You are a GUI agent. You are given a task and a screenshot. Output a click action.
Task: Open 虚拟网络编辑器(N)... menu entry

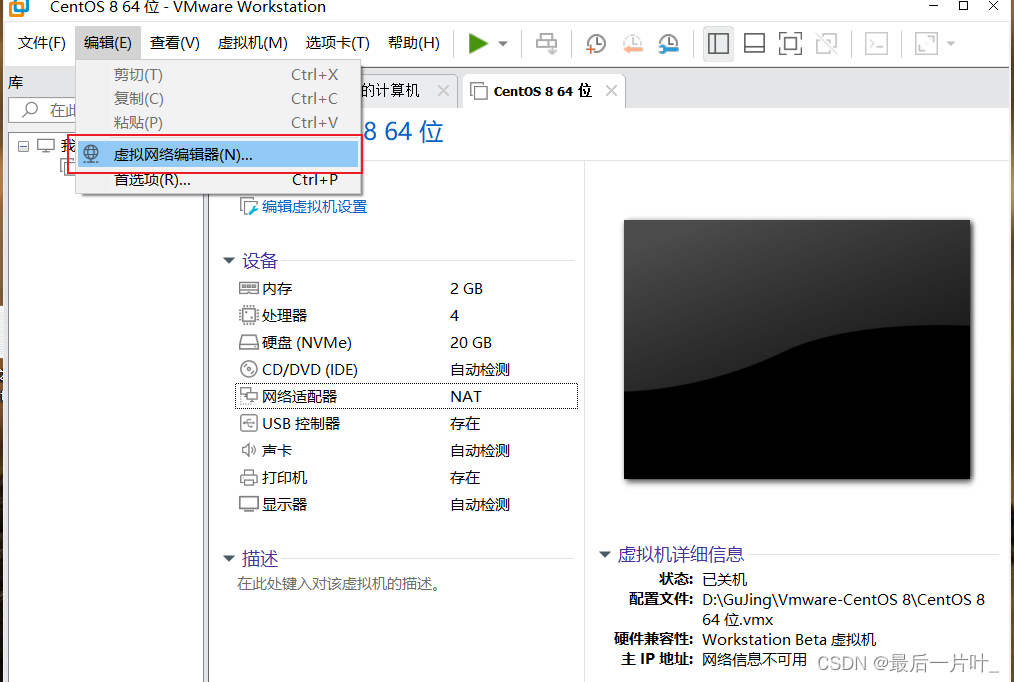pos(218,155)
